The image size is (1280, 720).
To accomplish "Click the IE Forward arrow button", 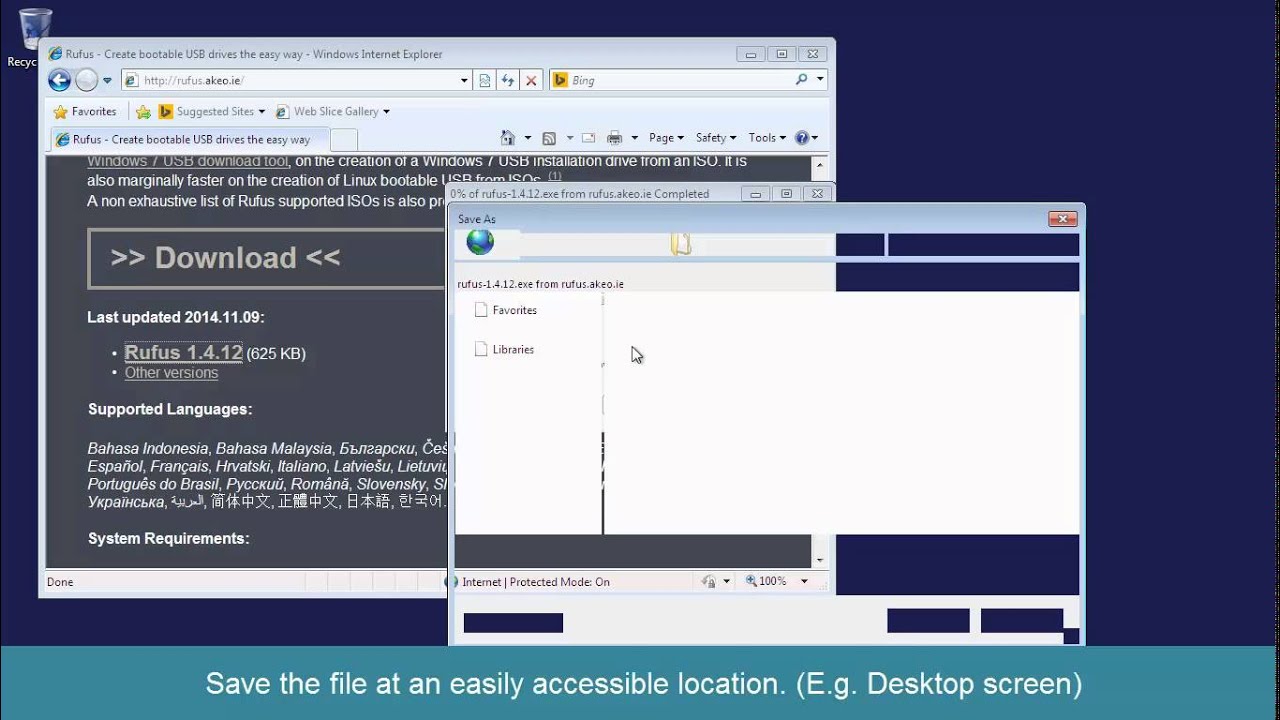I will 87,81.
